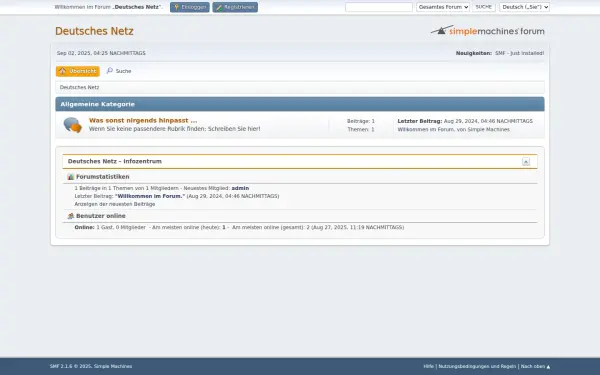Click the date 'Sep 02, 2025, 04:25 NACHMITTAGS'
The image size is (600, 375).
pyautogui.click(x=101, y=53)
